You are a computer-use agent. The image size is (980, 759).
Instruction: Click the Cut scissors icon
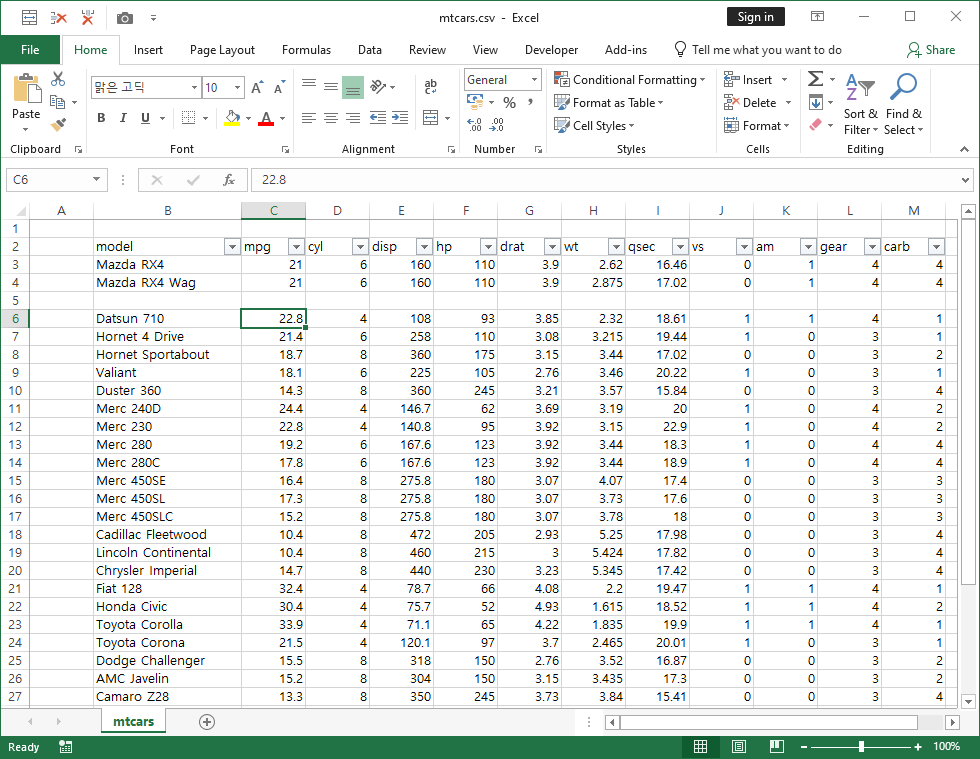(58, 79)
